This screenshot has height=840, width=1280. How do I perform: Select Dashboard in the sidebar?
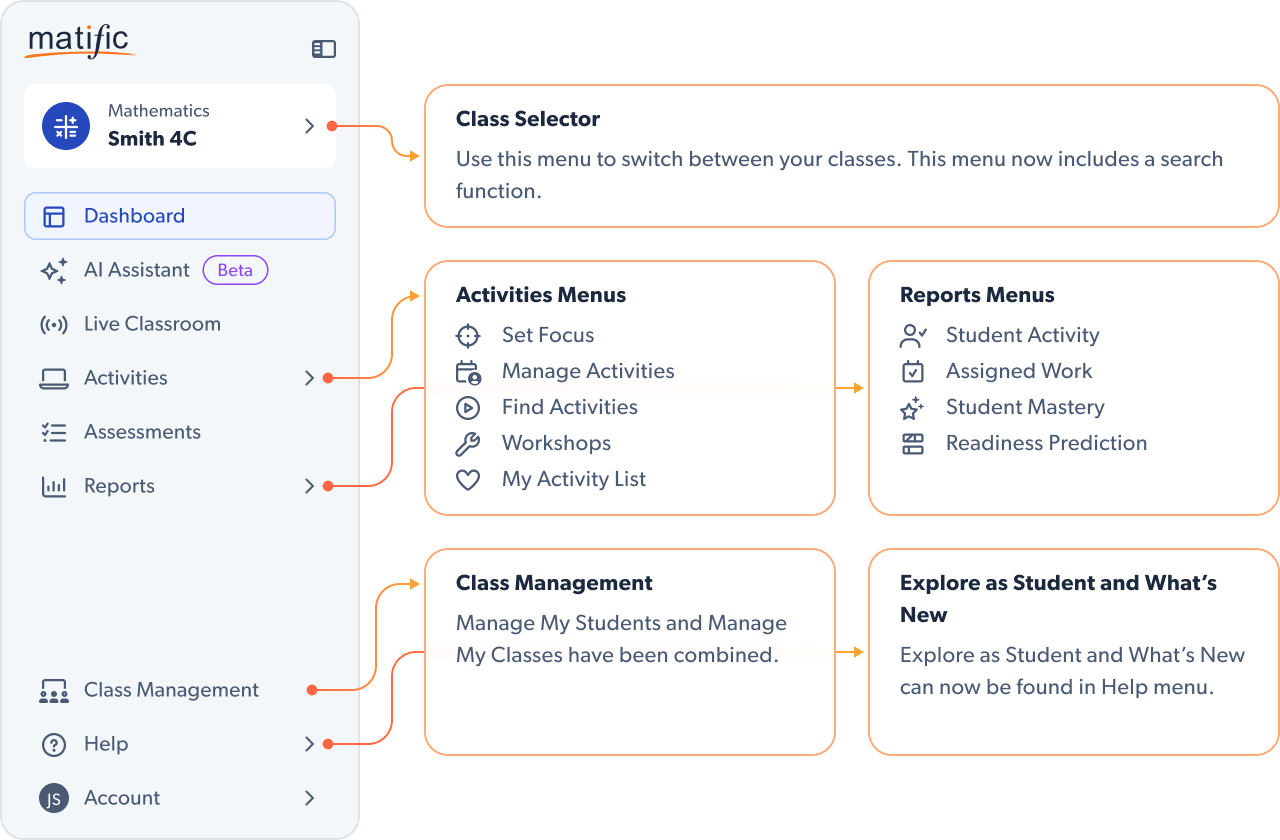coord(134,216)
